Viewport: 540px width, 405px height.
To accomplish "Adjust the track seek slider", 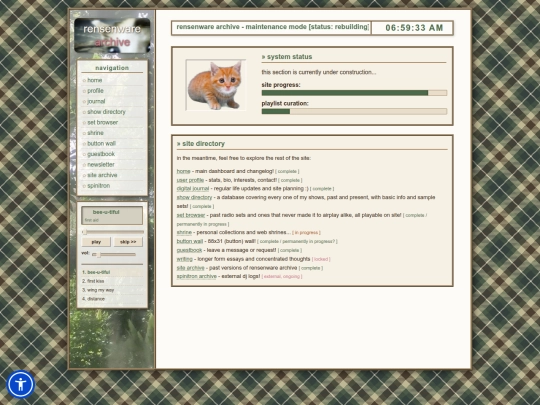I will [113, 232].
